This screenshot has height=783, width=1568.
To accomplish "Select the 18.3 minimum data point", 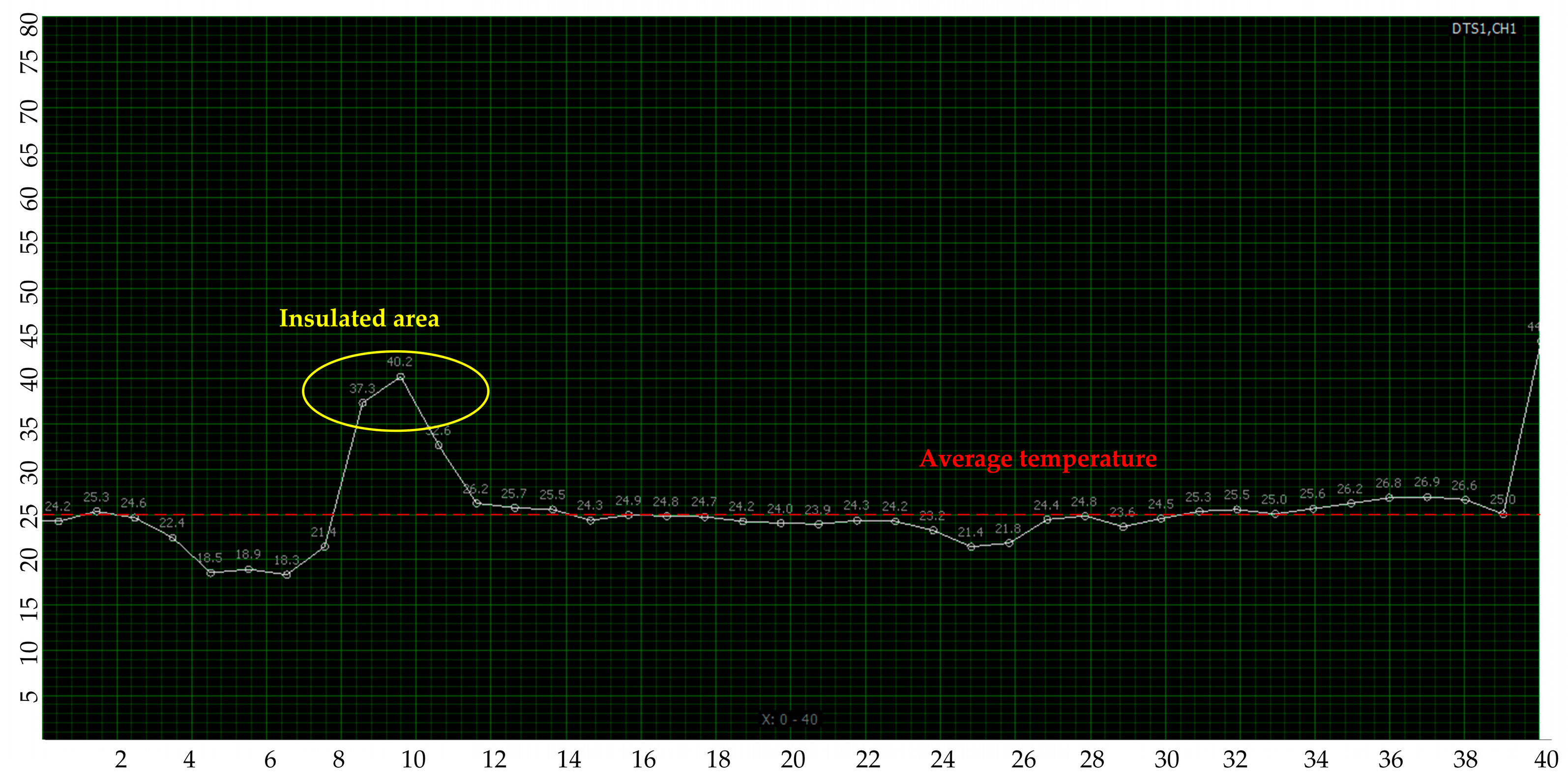I will [287, 574].
